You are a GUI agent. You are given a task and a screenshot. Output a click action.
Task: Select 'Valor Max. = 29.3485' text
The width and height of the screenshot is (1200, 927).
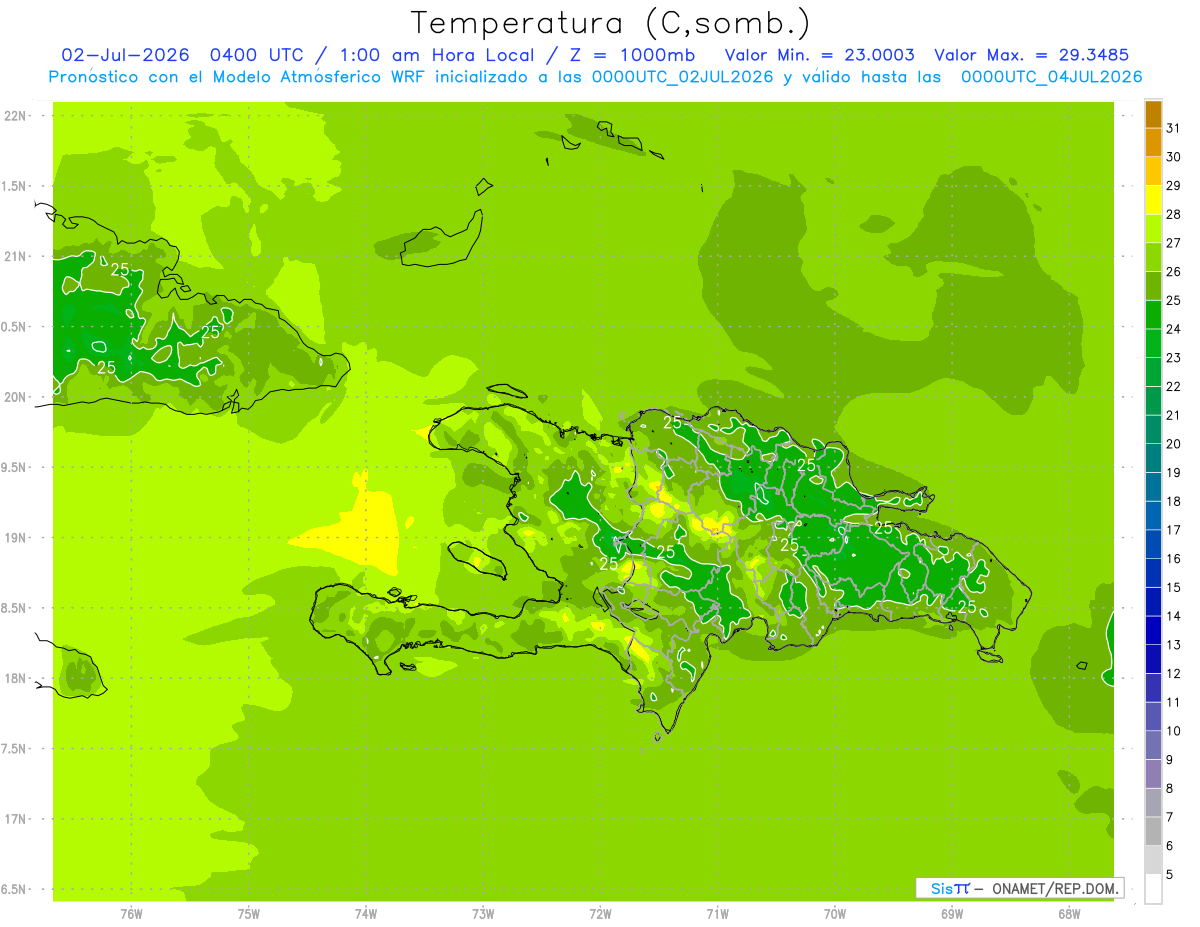(x=1032, y=55)
